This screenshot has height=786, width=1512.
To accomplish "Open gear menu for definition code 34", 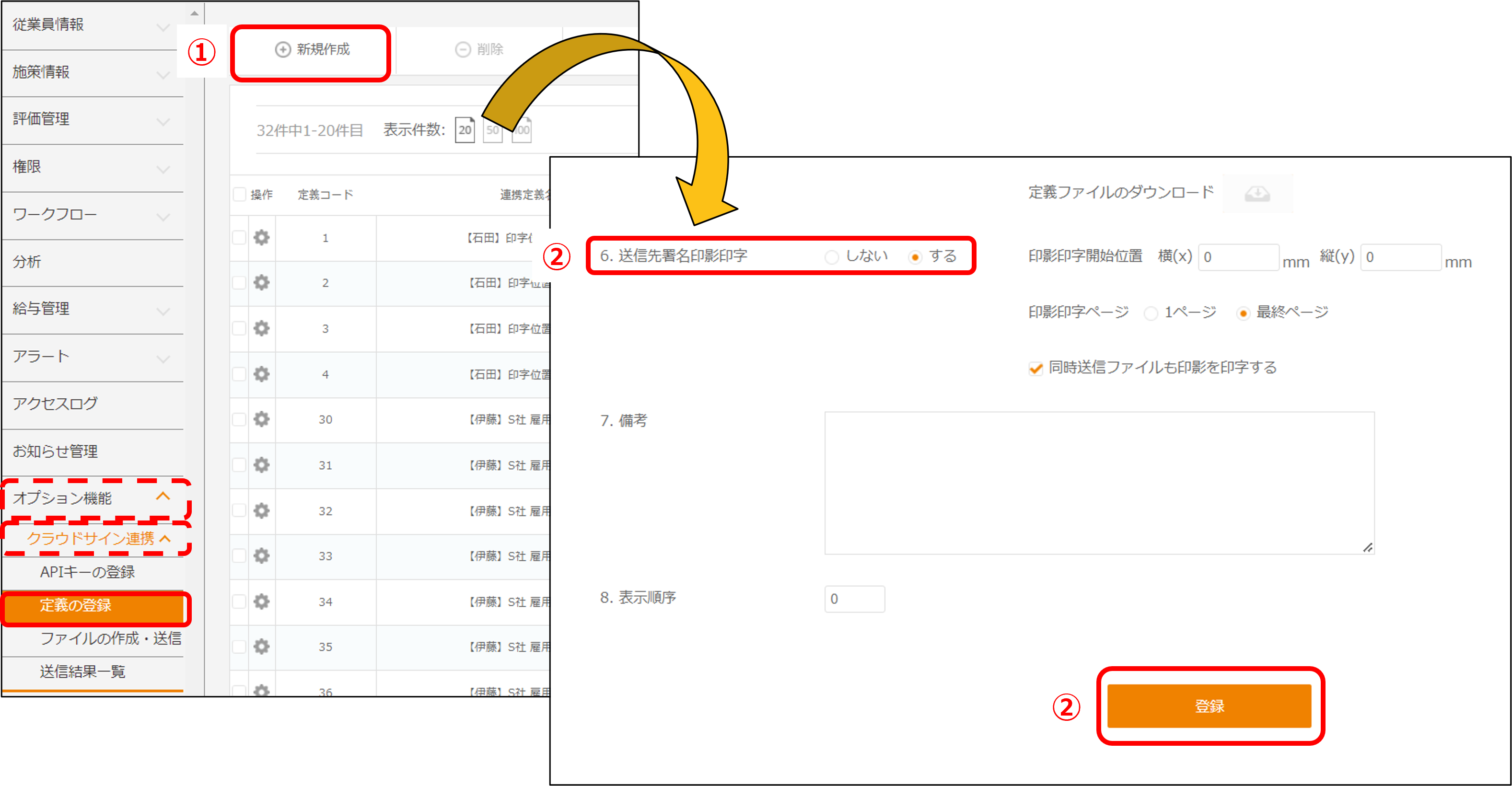I will pyautogui.click(x=261, y=601).
